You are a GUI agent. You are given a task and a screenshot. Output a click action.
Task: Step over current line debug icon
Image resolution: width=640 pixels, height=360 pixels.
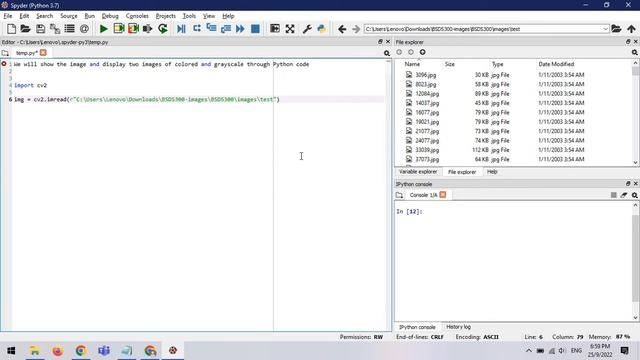[x=197, y=29]
